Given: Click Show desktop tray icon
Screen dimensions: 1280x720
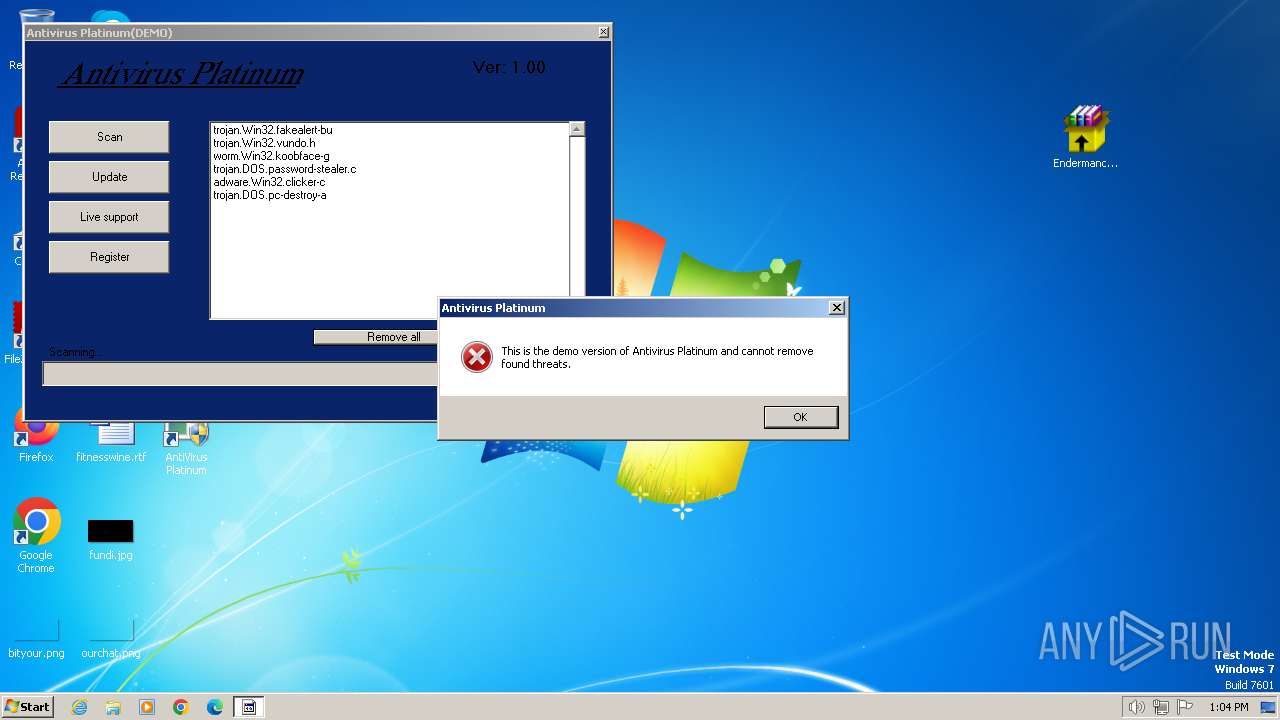Looking at the screenshot, I should (x=1268, y=707).
